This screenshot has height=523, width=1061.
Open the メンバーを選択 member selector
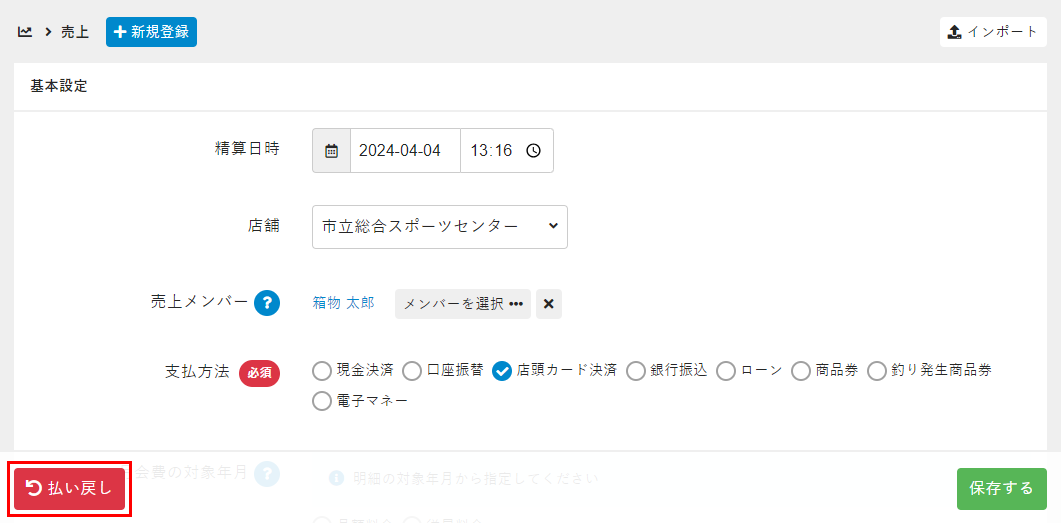(x=462, y=304)
